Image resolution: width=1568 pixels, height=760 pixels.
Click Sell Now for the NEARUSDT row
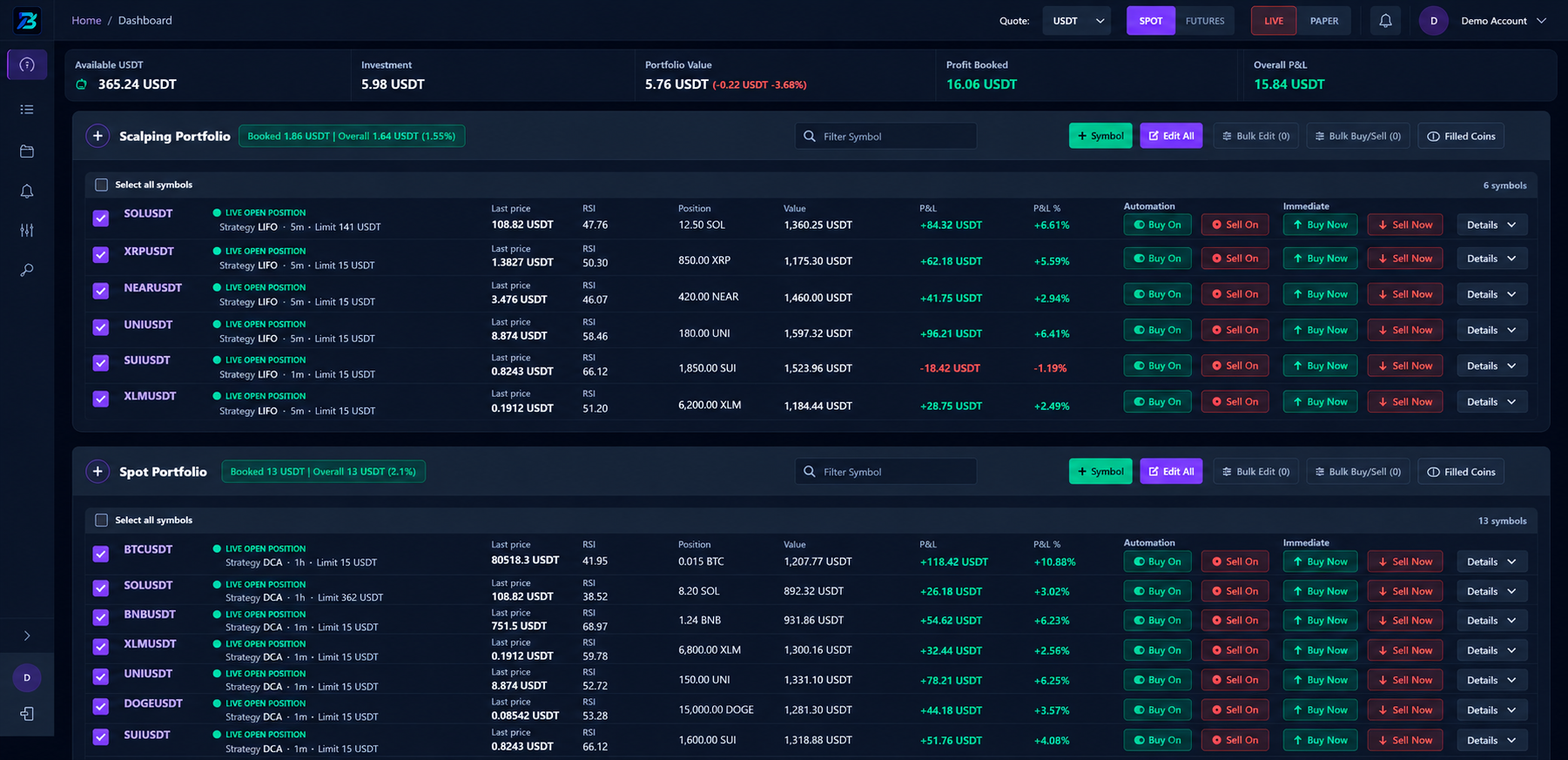pos(1405,294)
